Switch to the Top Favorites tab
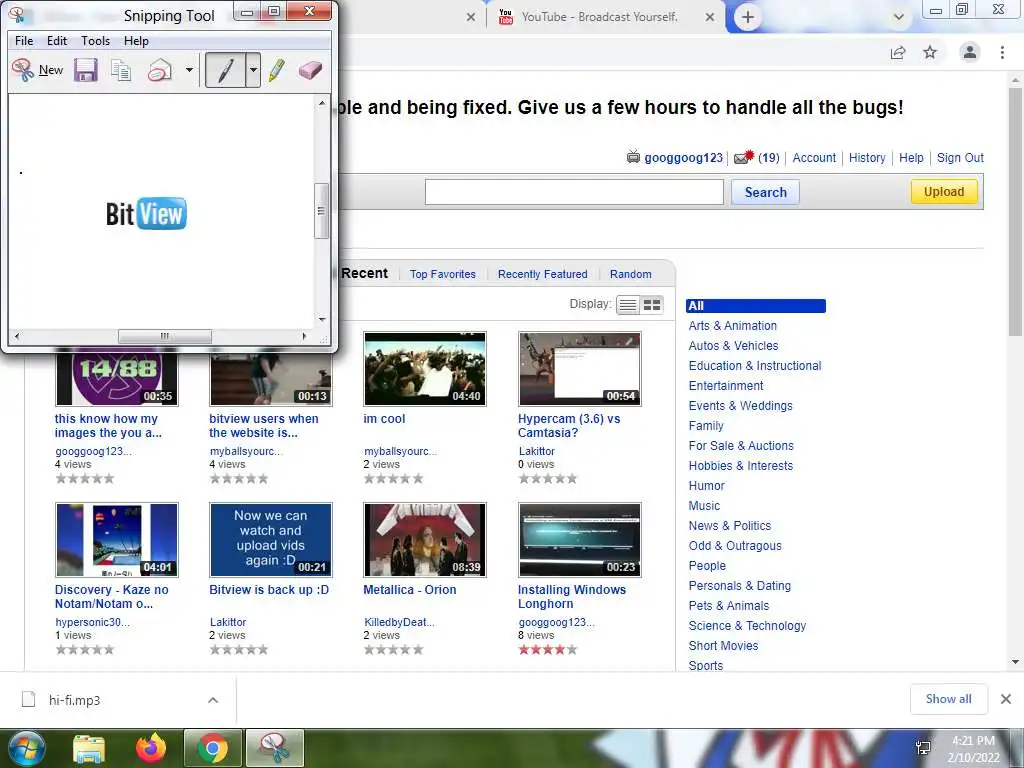The width and height of the screenshot is (1024, 768). click(x=443, y=274)
